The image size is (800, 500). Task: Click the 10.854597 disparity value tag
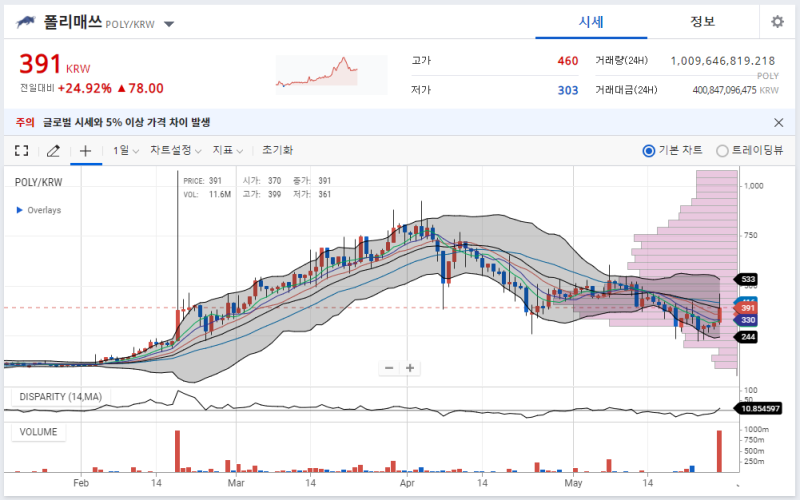[759, 408]
